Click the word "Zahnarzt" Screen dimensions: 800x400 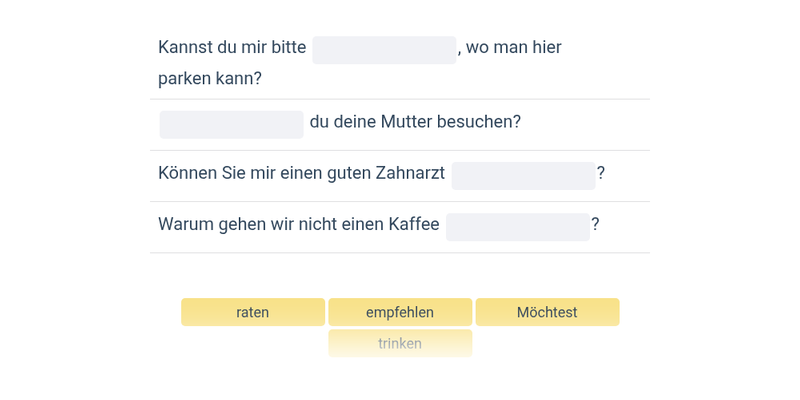[408, 173]
